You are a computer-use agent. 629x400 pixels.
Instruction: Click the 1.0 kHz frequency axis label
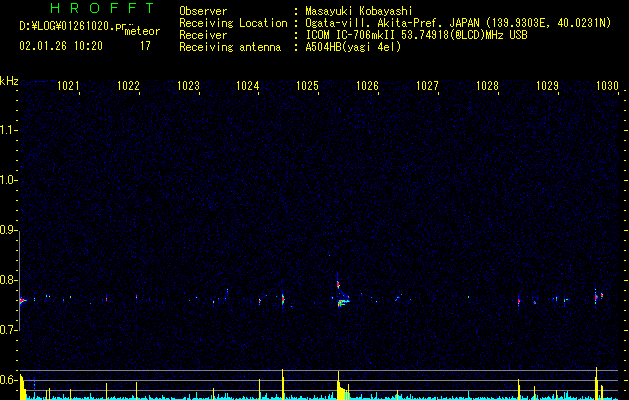[x=7, y=181]
